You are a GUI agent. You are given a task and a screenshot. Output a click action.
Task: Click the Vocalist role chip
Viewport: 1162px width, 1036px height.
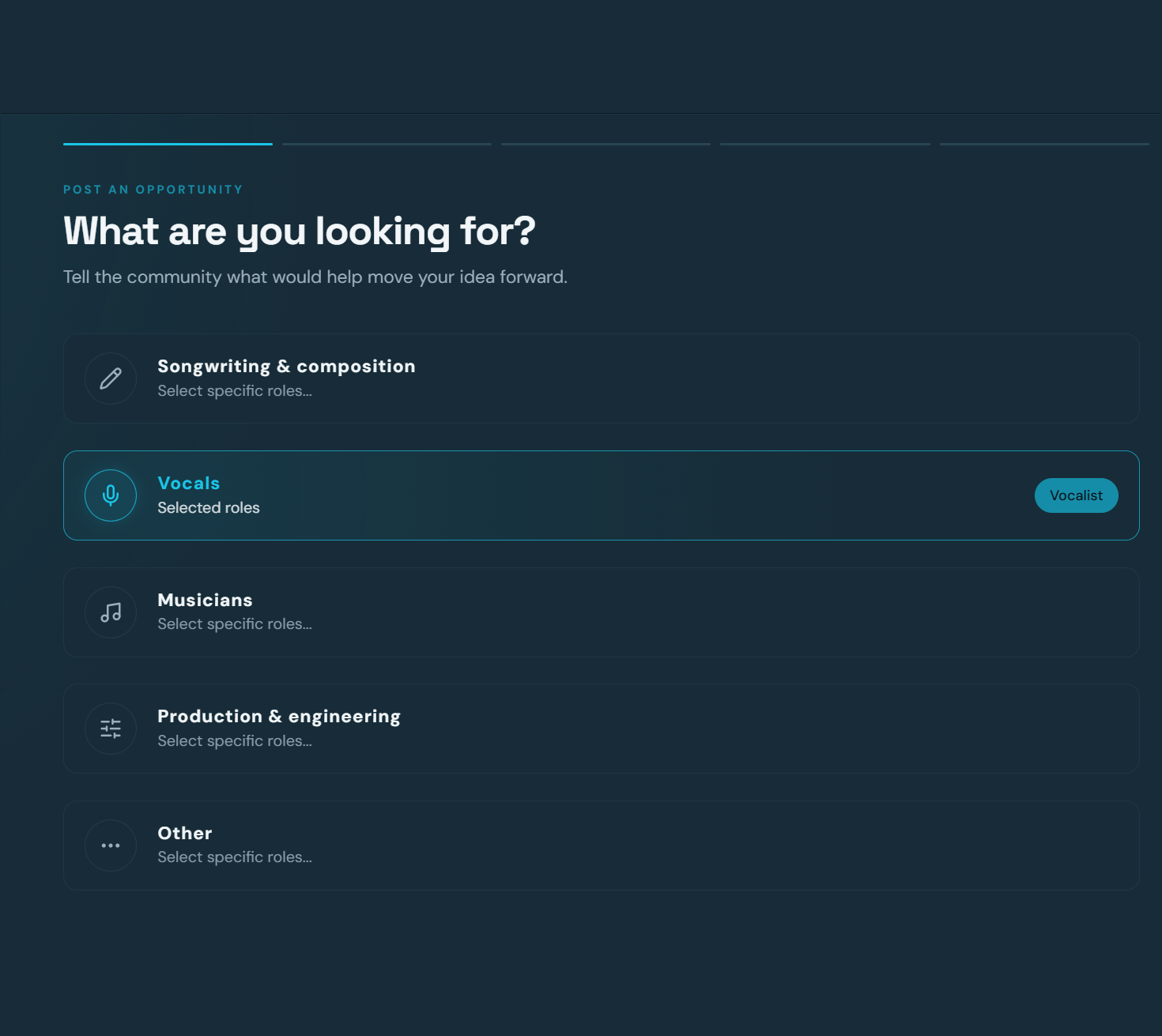coord(1076,495)
